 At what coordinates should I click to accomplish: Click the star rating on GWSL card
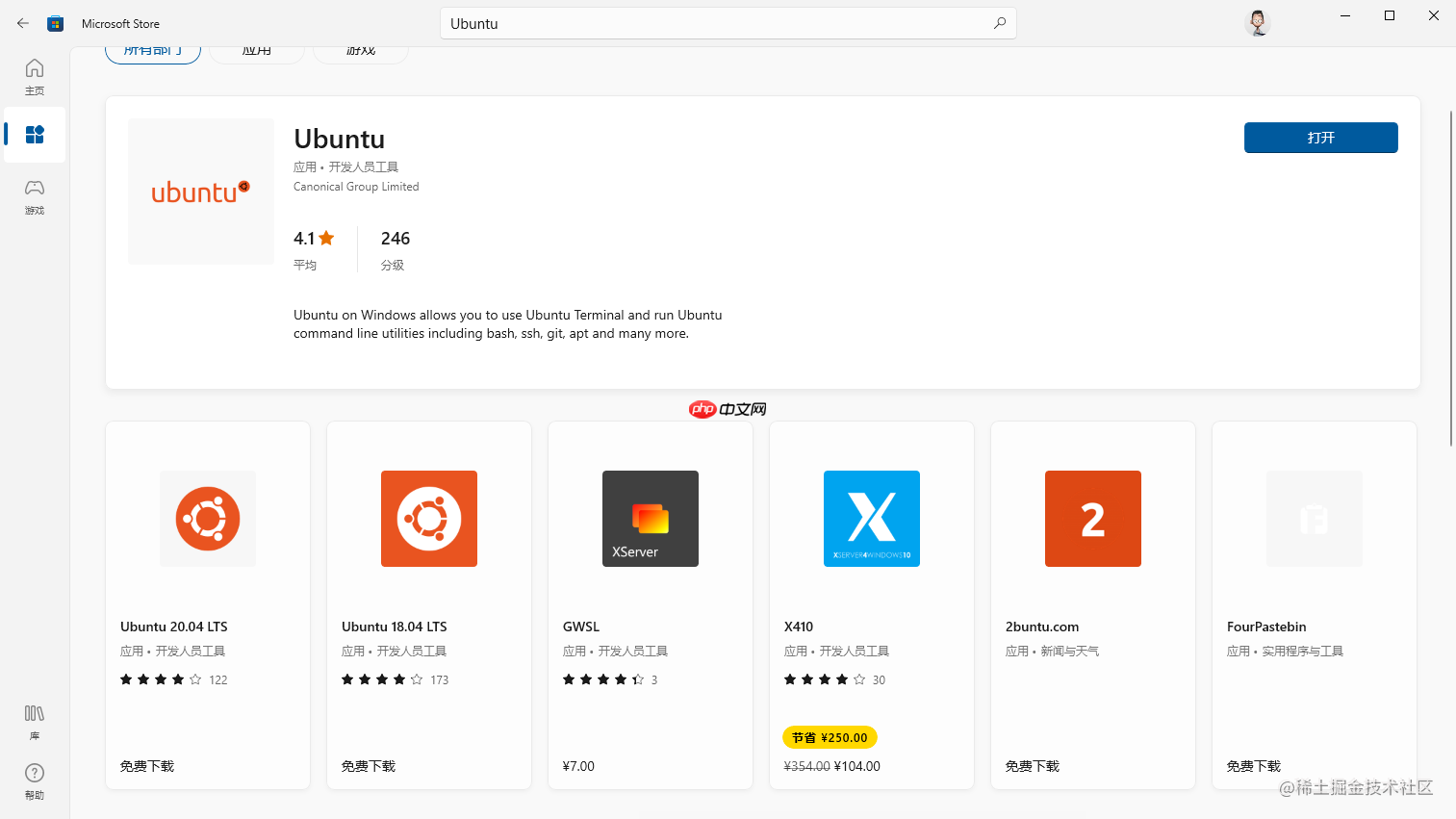[603, 679]
